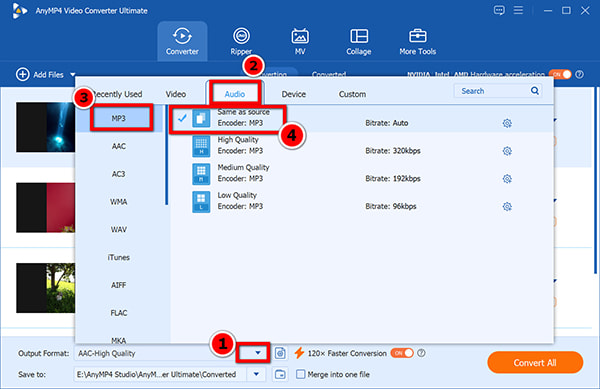Toggle hardware acceleration switch
600x389 pixels.
point(560,74)
